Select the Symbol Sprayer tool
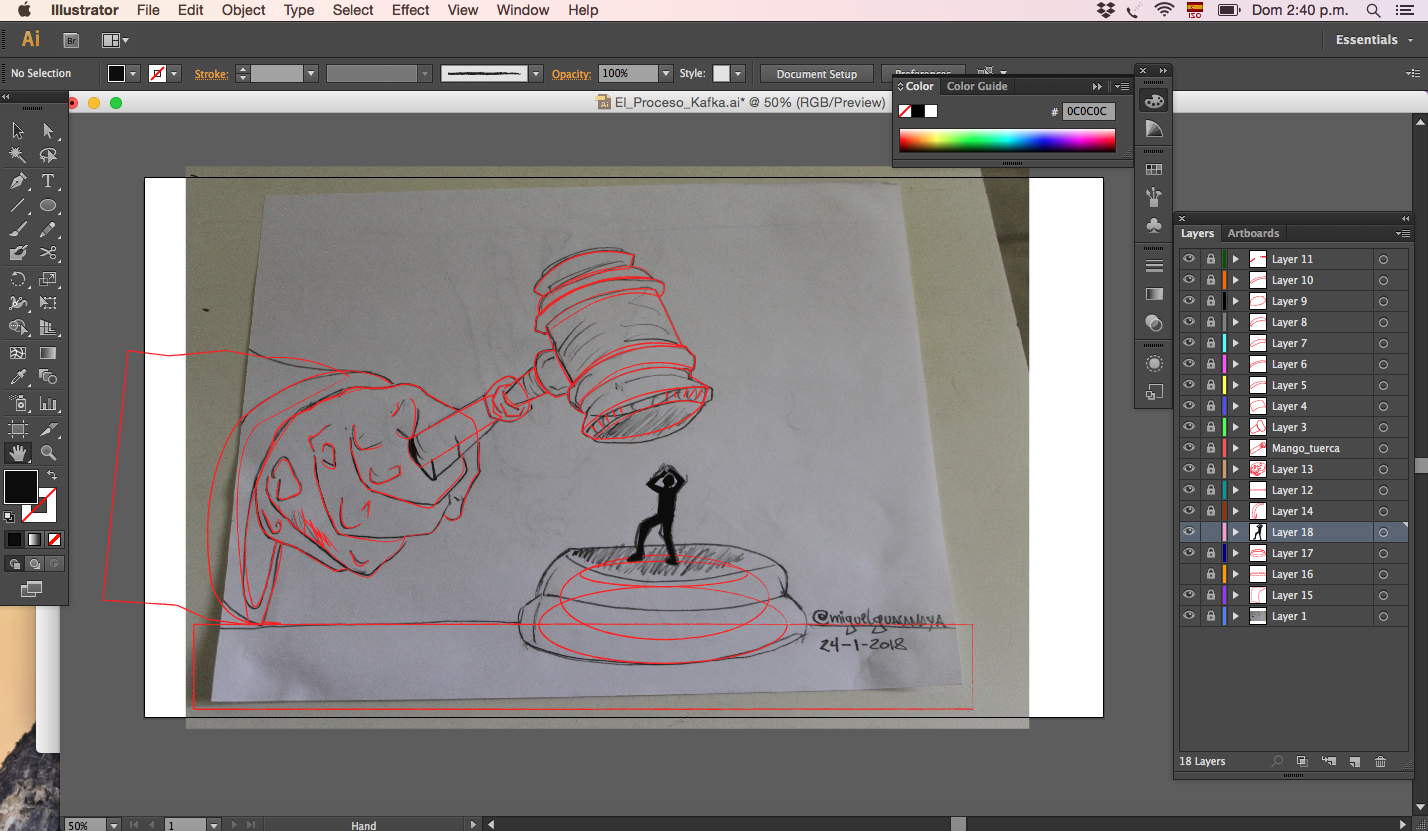Screen dimensions: 1428x831 (18, 403)
